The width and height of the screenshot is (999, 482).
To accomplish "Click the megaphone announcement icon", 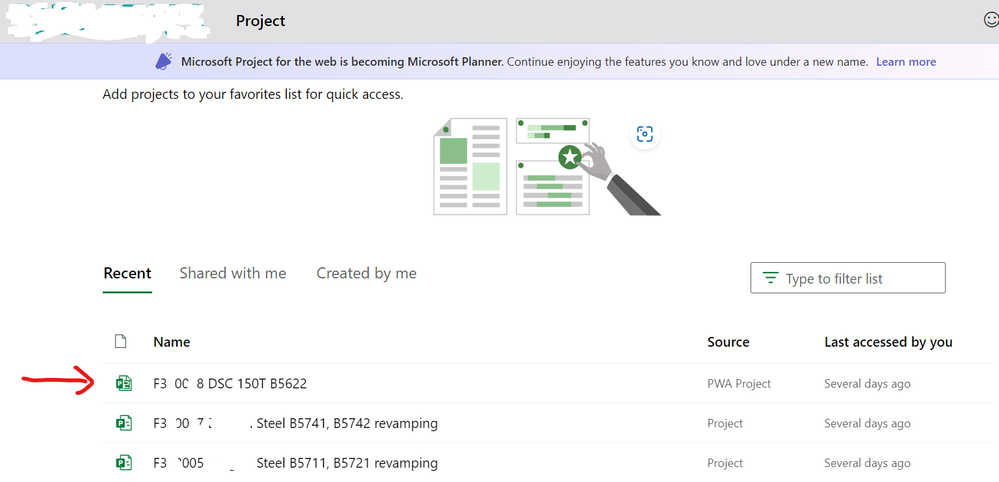I will pos(164,61).
